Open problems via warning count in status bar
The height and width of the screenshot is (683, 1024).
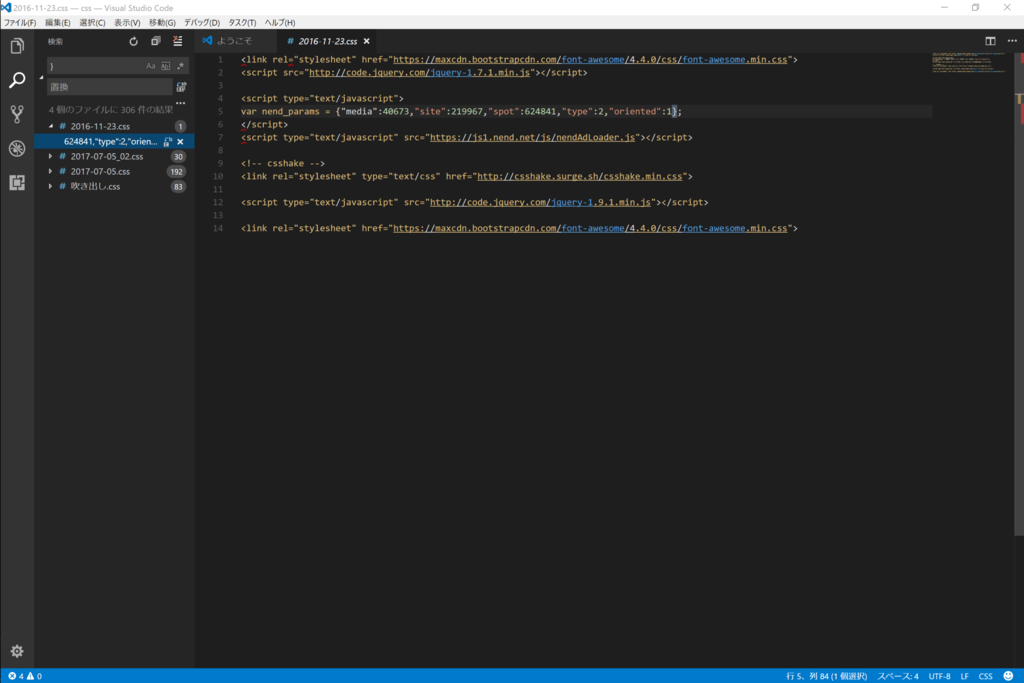[35, 676]
